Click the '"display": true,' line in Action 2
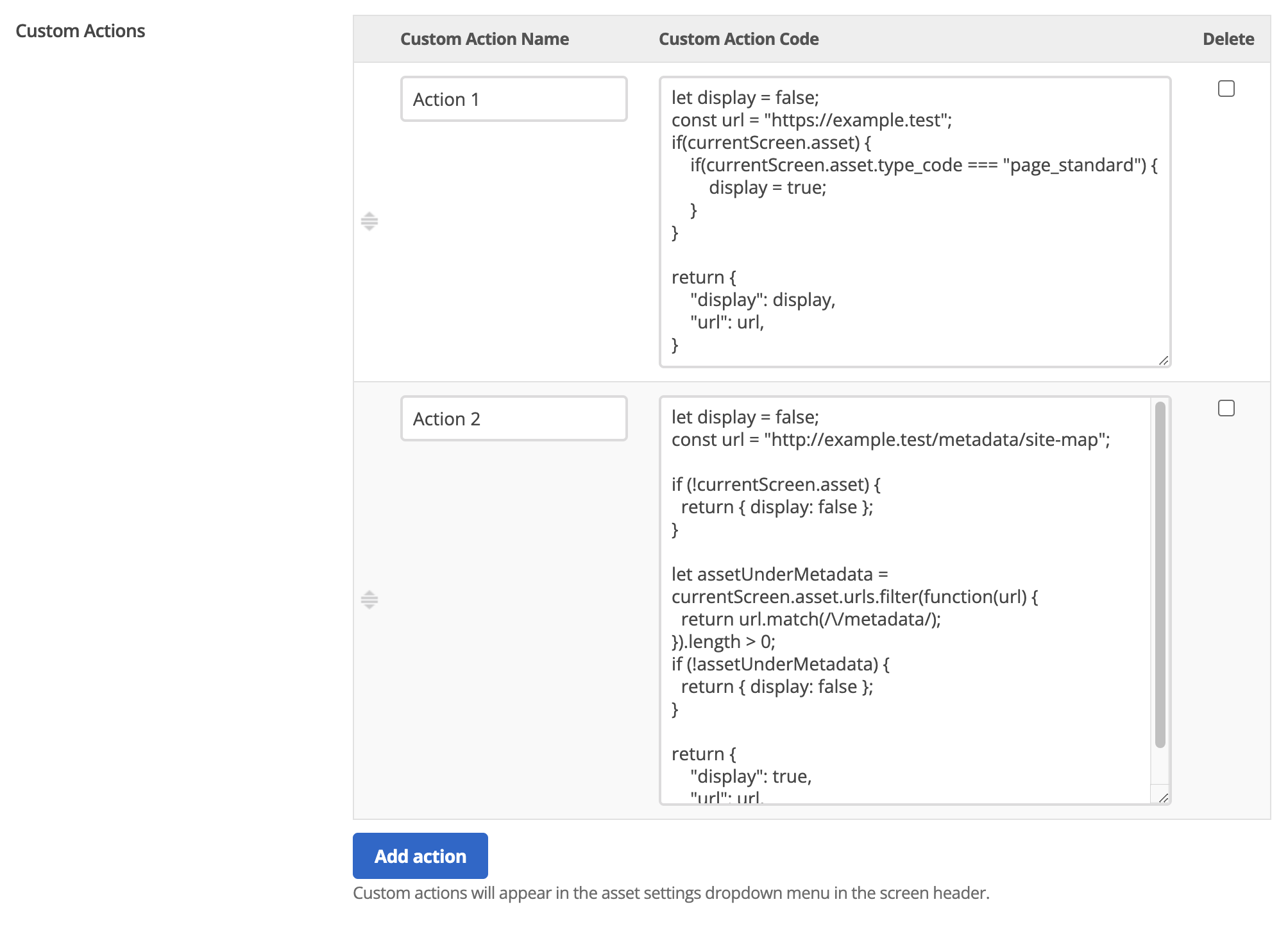1288x929 pixels. pyautogui.click(x=751, y=776)
